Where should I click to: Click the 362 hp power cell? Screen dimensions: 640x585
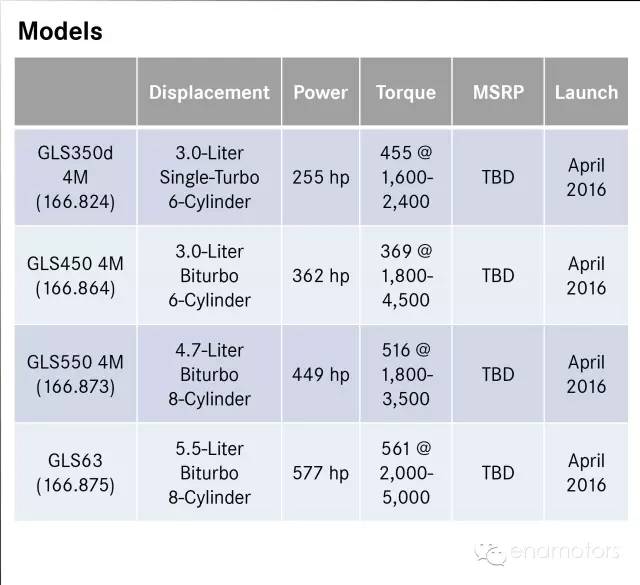pyautogui.click(x=320, y=276)
